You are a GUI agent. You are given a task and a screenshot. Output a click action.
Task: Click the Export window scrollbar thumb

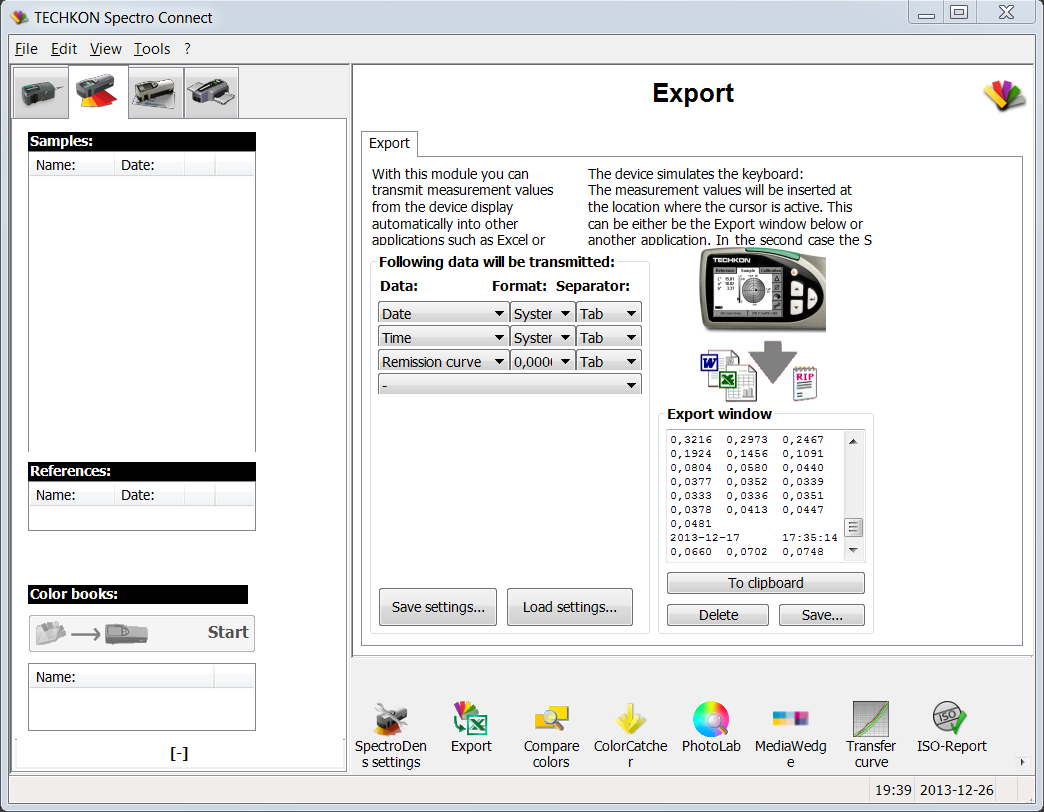(854, 528)
